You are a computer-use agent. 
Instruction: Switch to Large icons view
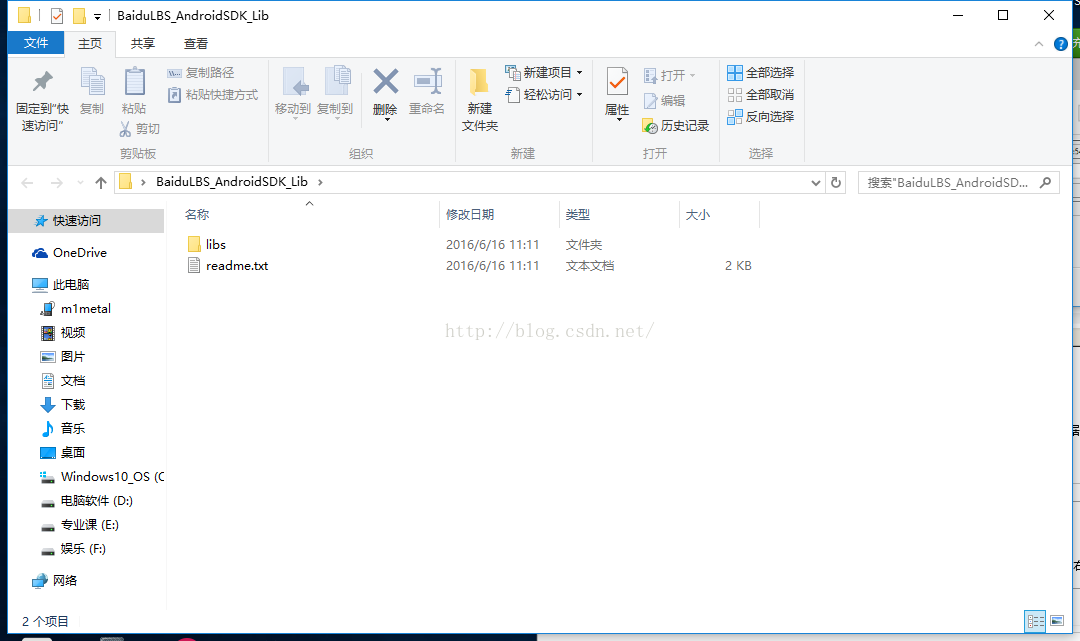coord(1057,621)
